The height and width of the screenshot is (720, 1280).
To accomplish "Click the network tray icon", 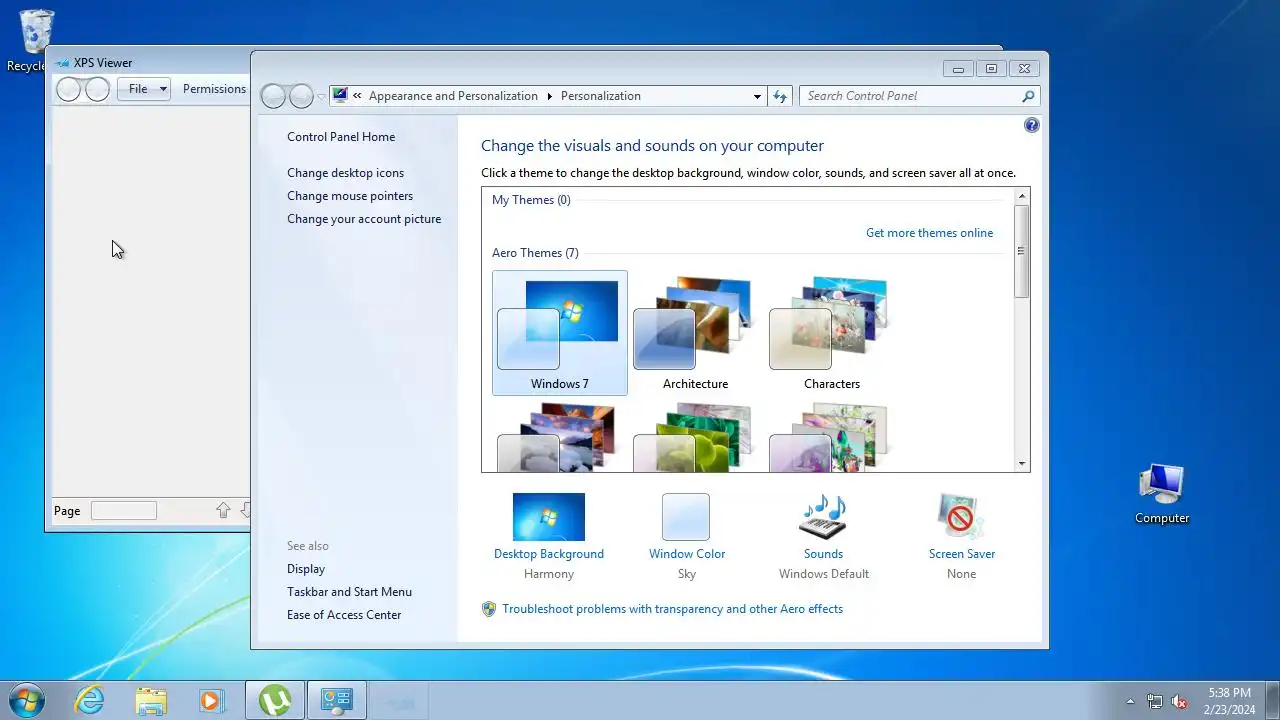I will (x=1155, y=702).
